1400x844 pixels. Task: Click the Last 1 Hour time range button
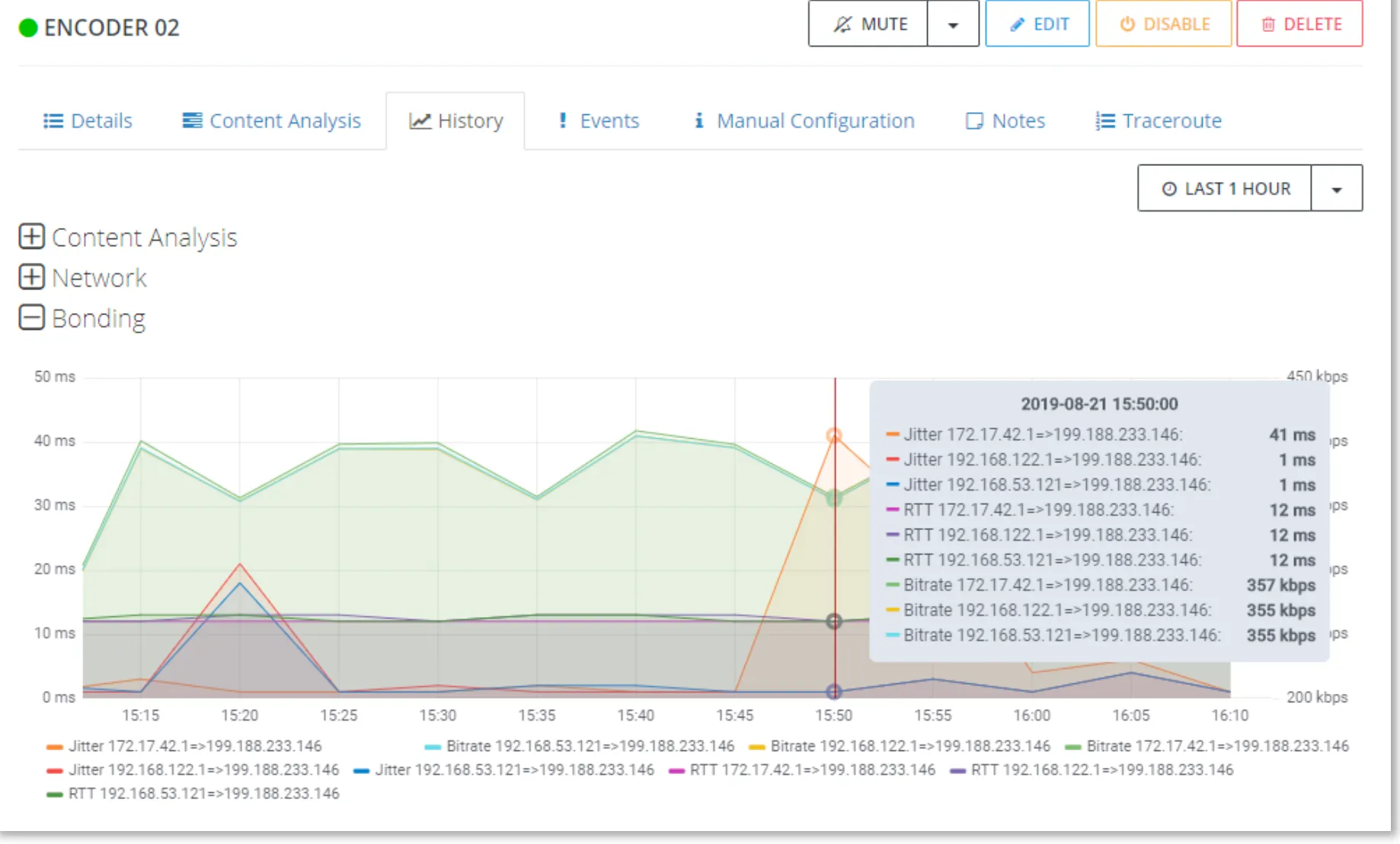[1225, 188]
